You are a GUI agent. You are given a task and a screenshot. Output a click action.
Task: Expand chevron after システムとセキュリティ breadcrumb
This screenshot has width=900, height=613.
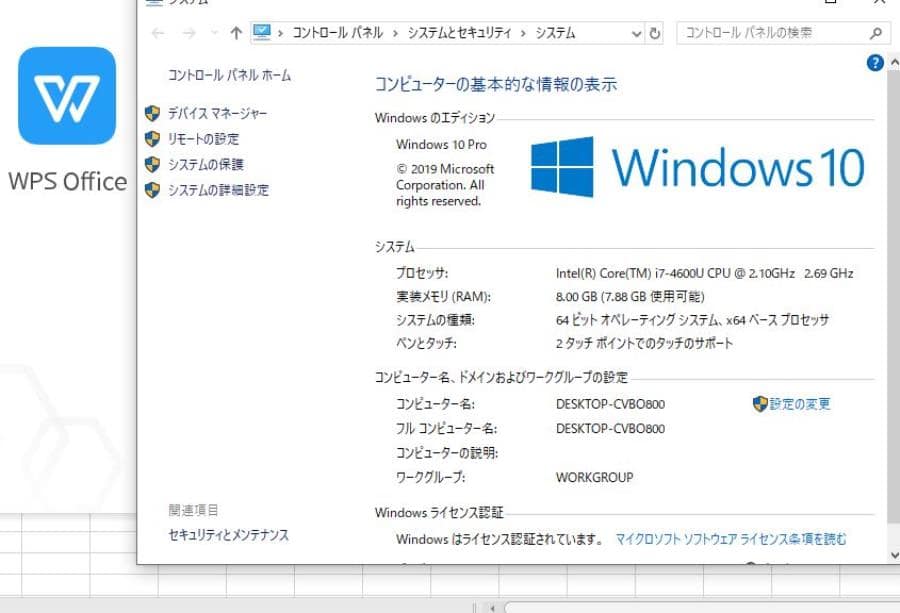[523, 33]
